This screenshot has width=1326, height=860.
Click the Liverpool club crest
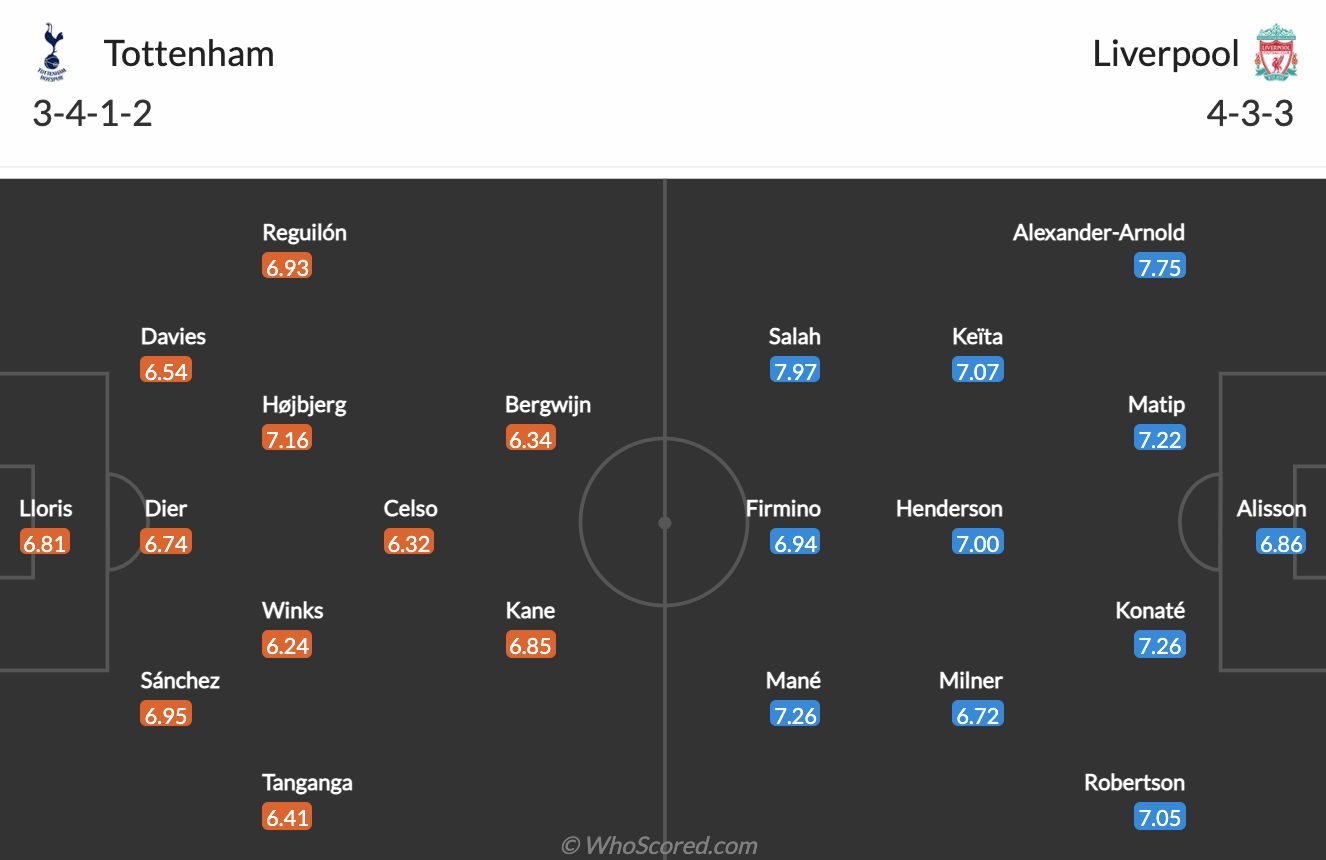coord(1276,53)
